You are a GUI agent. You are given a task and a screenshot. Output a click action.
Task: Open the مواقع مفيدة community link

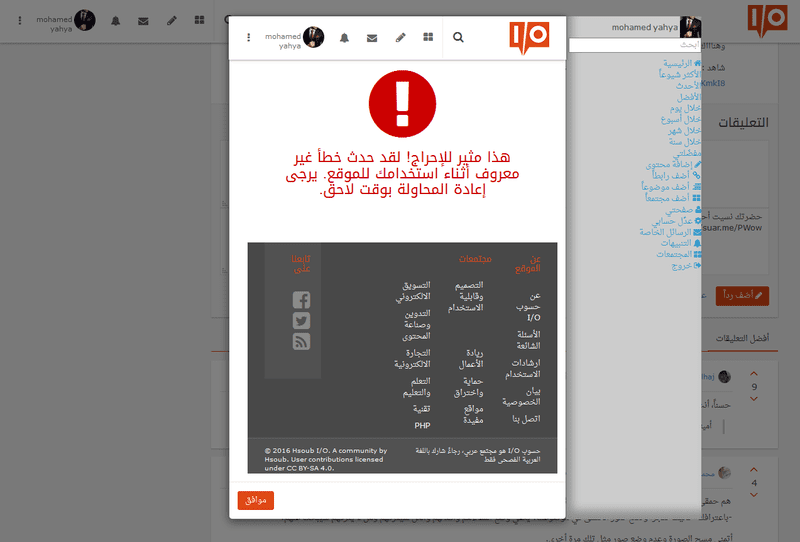point(473,414)
